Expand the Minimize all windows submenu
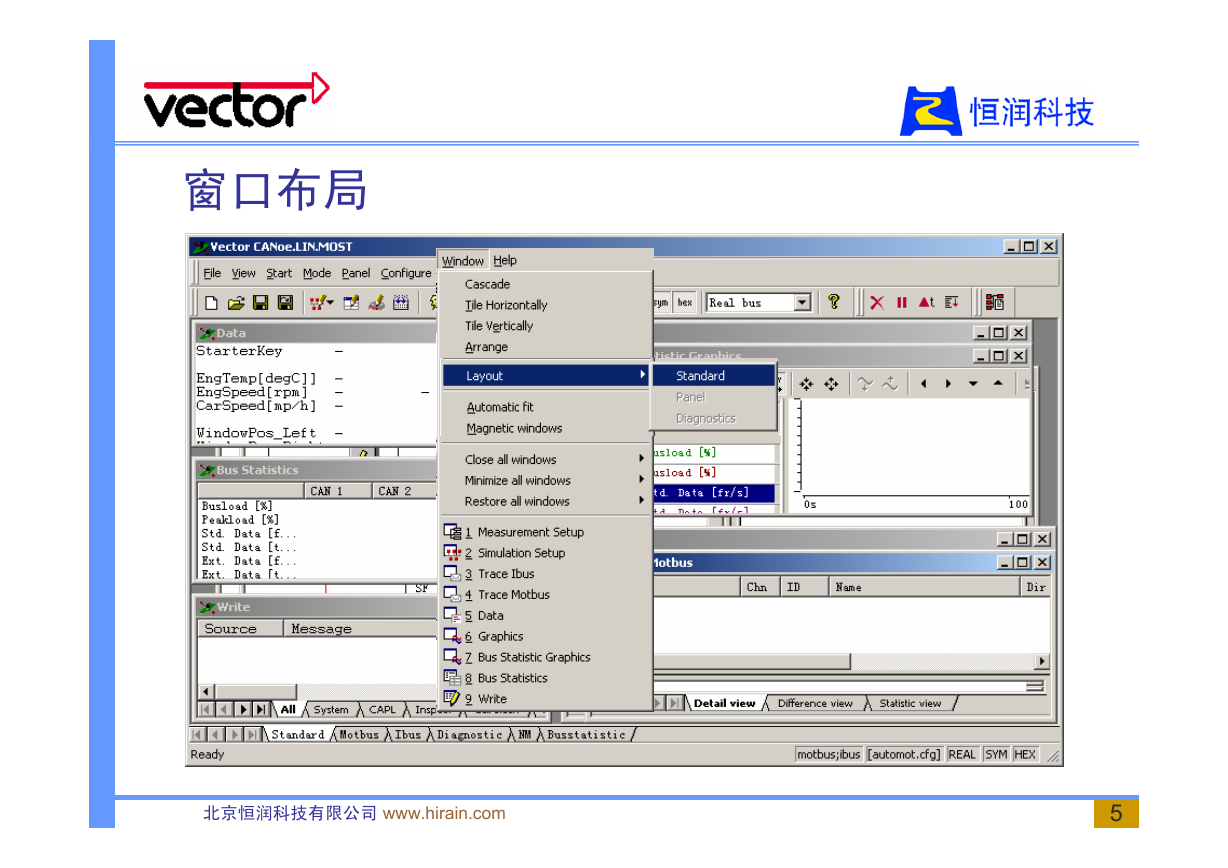The width and height of the screenshot is (1228, 868). pos(547,480)
